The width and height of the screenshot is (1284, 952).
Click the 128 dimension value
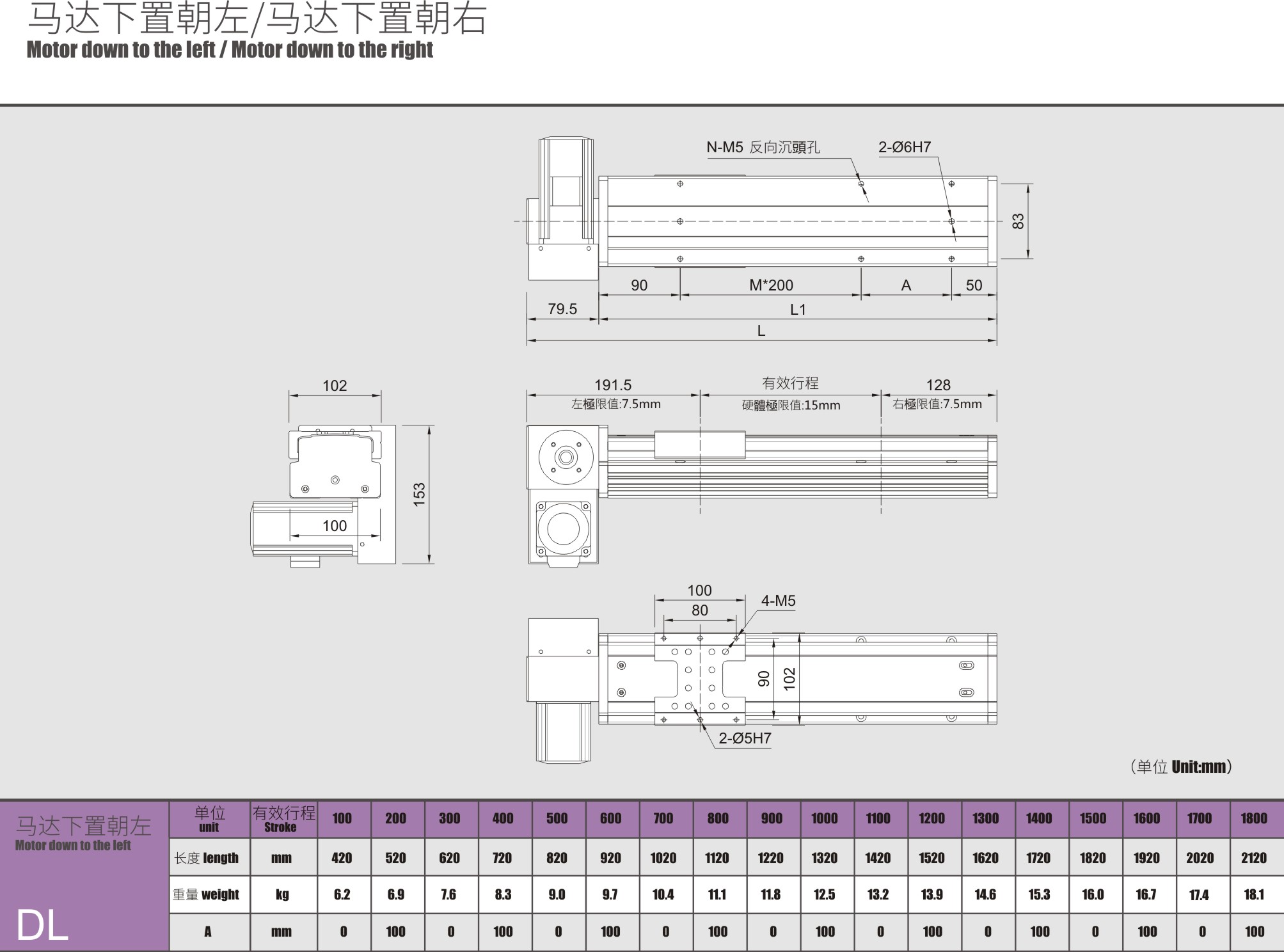pyautogui.click(x=939, y=385)
